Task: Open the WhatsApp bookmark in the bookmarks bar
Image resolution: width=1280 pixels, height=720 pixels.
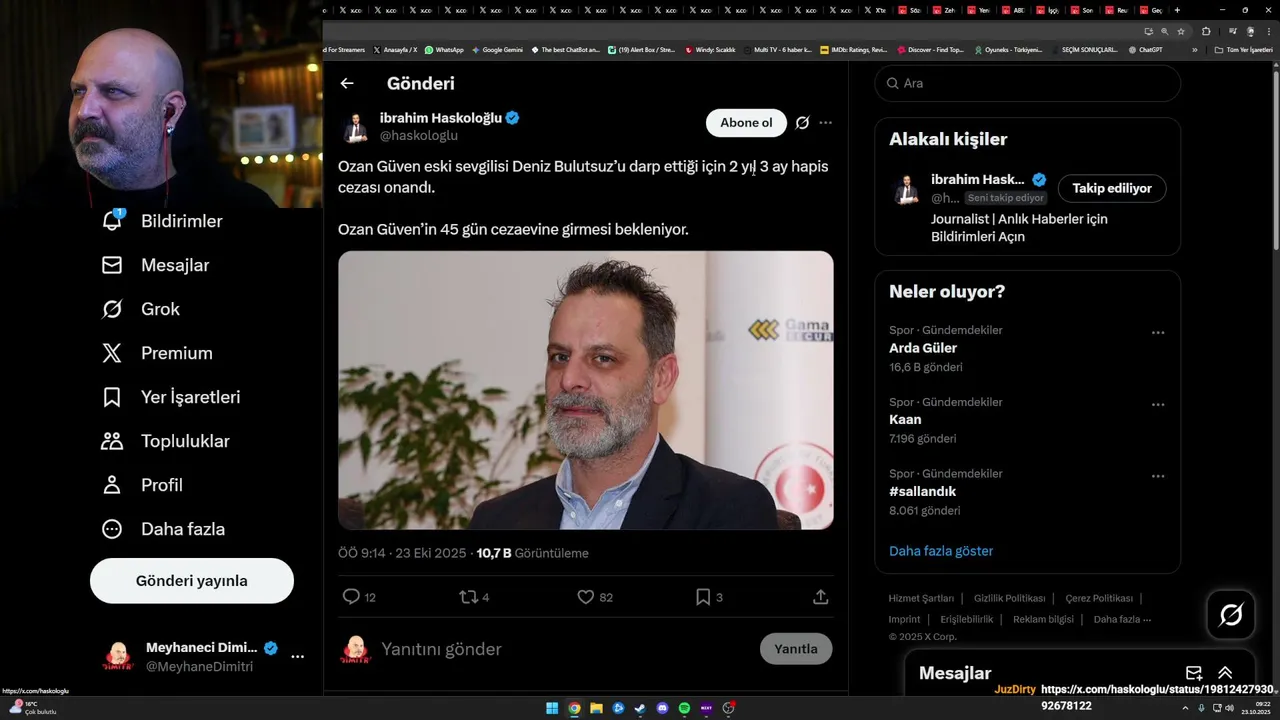Action: tap(444, 49)
